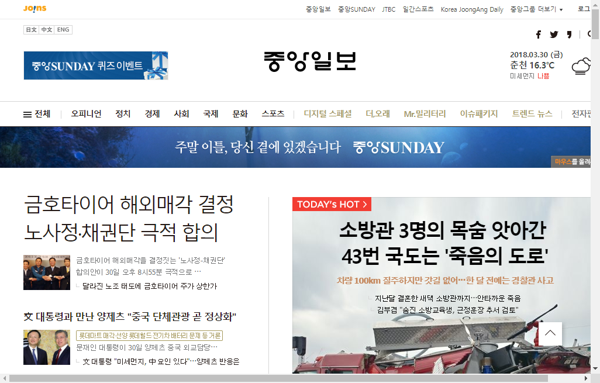Open the Mr.밀리터리 menu item
Viewport: 600px width, 383px height.
coord(425,114)
